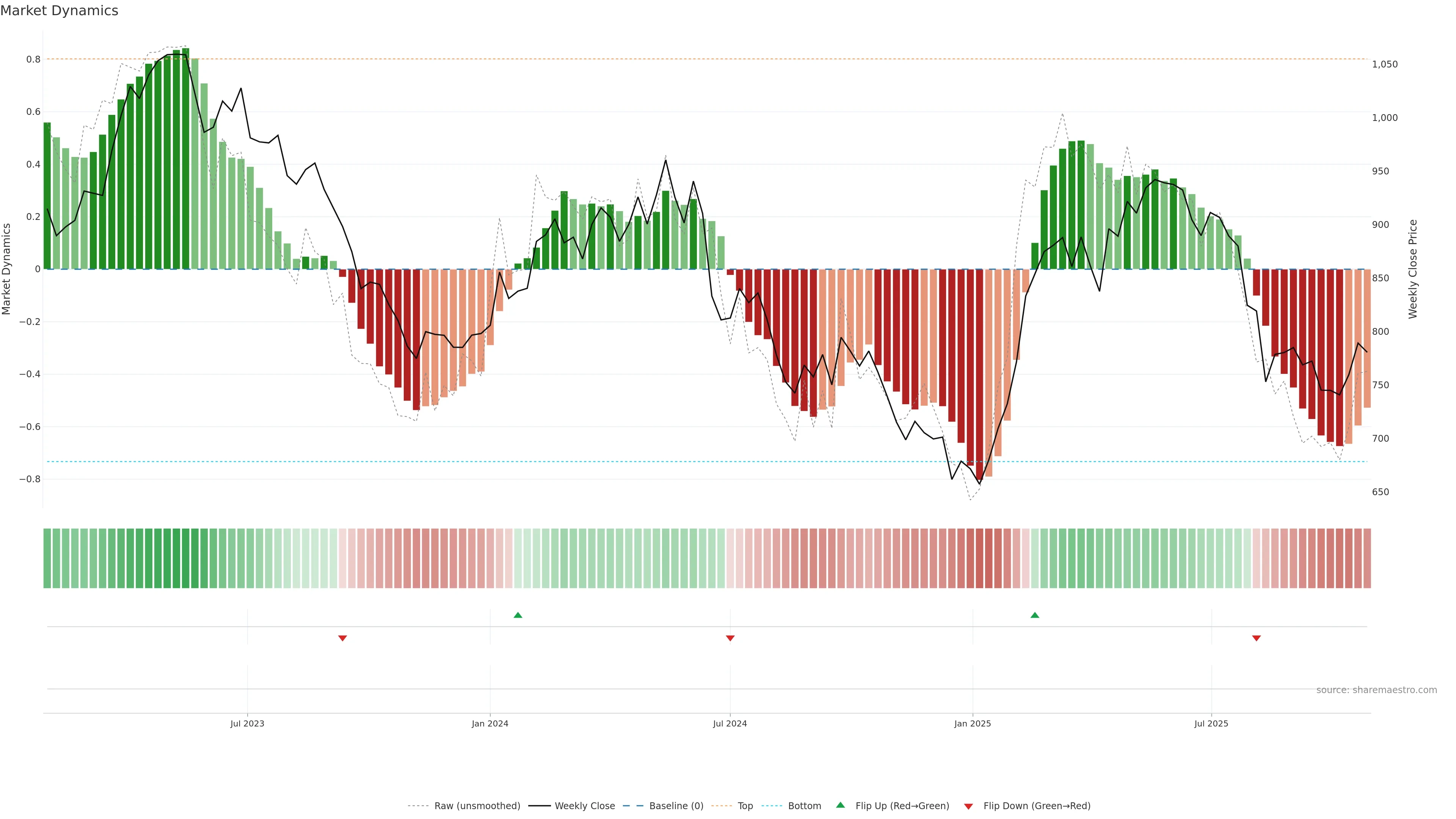Click the Weekly Close Price axis title
The width and height of the screenshot is (1456, 819).
(x=1412, y=269)
